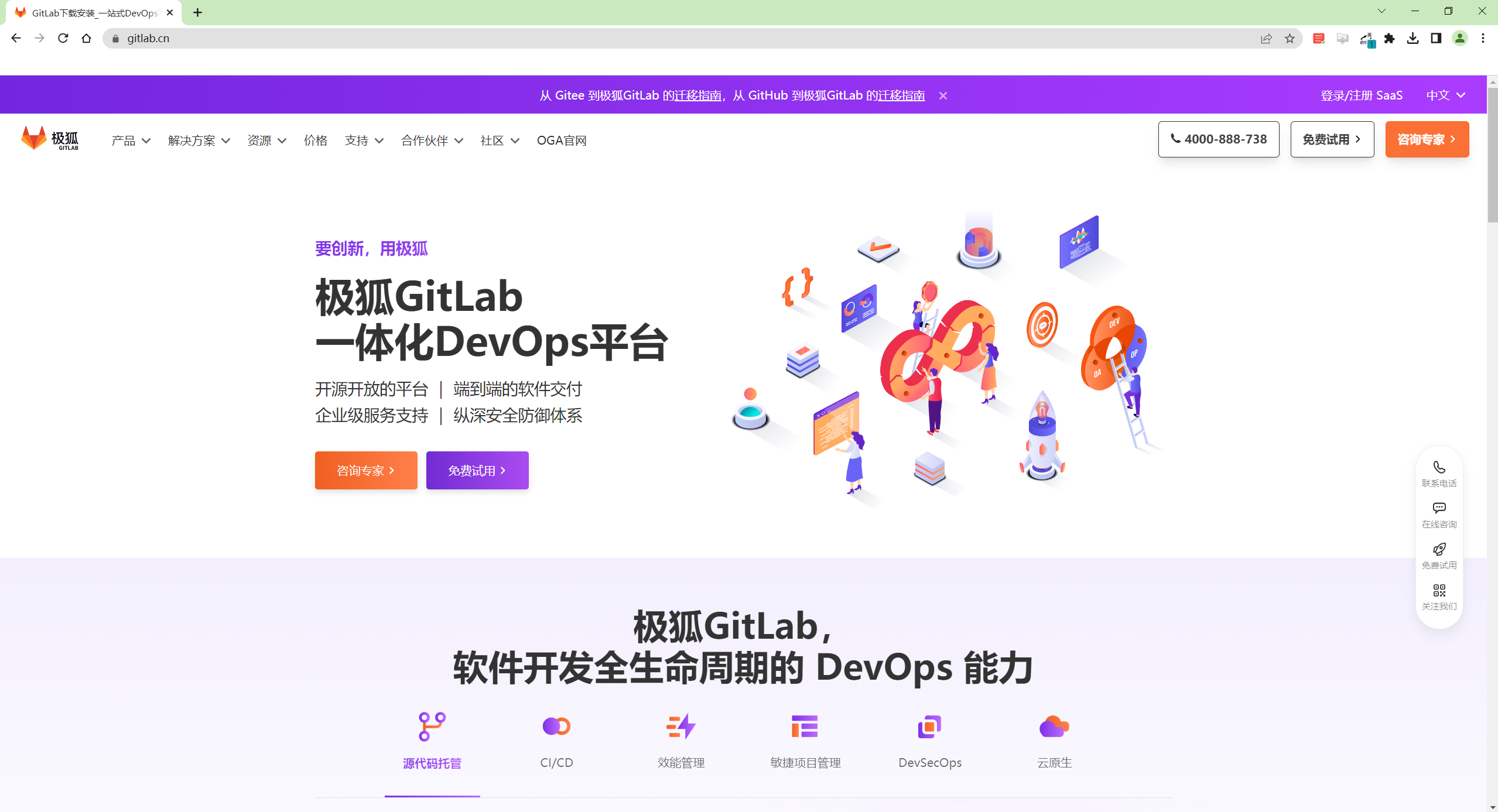Bookmark this page with star icon

[x=1290, y=38]
